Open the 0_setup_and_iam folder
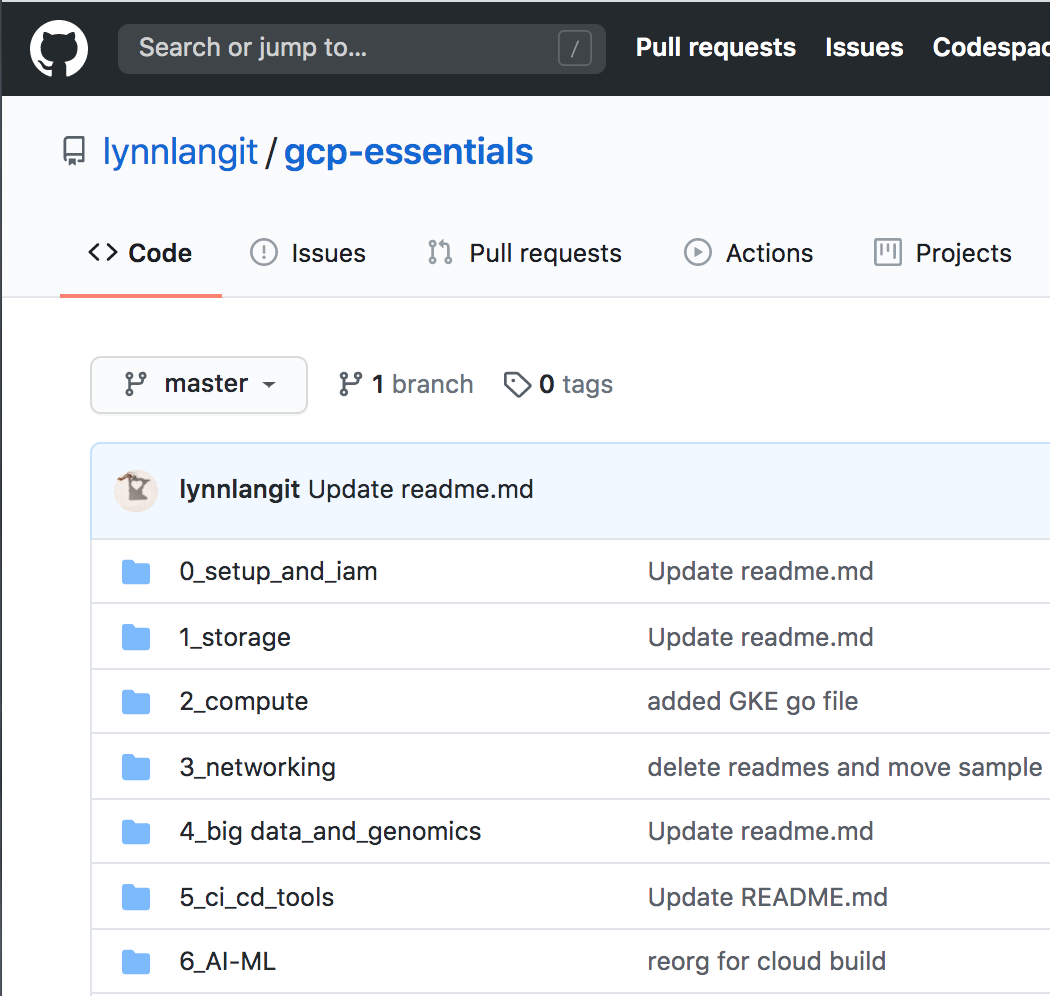This screenshot has height=996, width=1050. [279, 571]
